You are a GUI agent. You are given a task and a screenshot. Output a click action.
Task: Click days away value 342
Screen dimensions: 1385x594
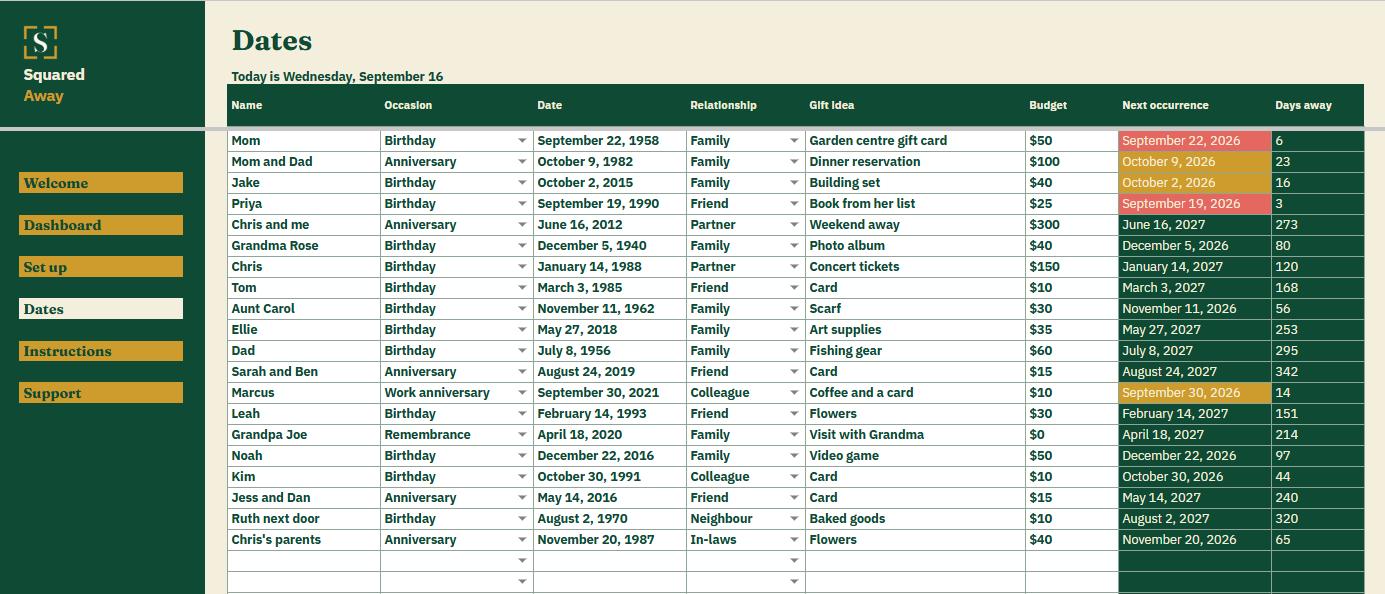pos(1317,372)
